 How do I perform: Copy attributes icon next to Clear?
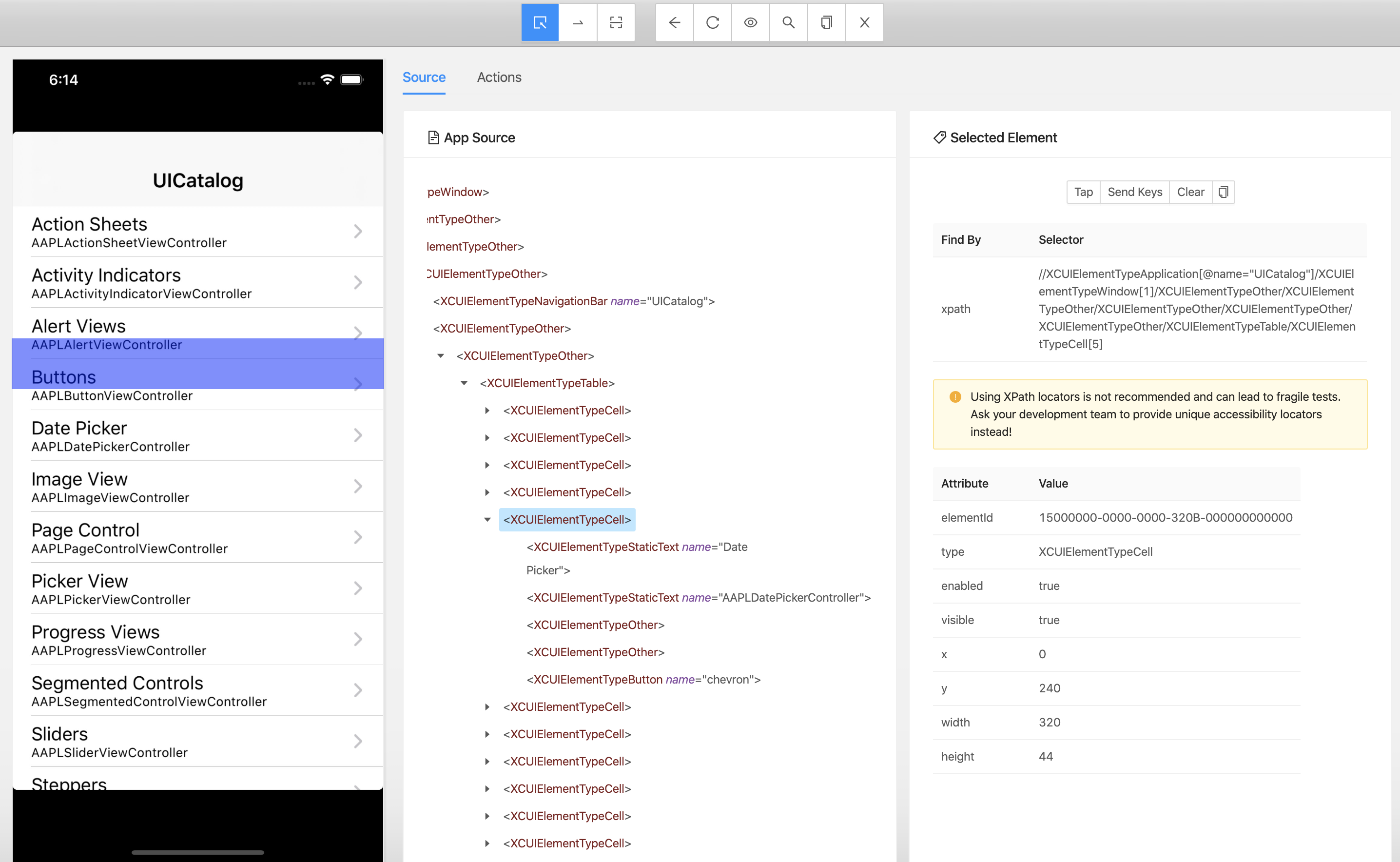(1223, 192)
